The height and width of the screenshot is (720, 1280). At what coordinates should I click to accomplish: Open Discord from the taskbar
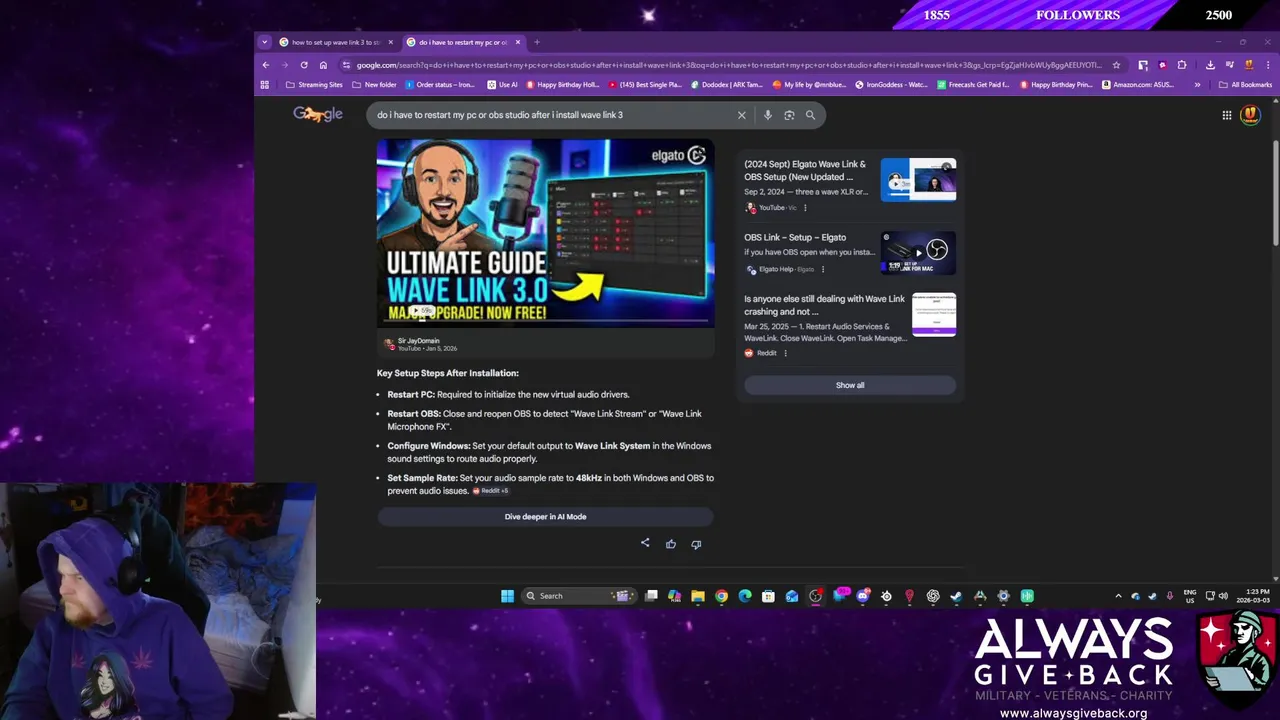[863, 596]
